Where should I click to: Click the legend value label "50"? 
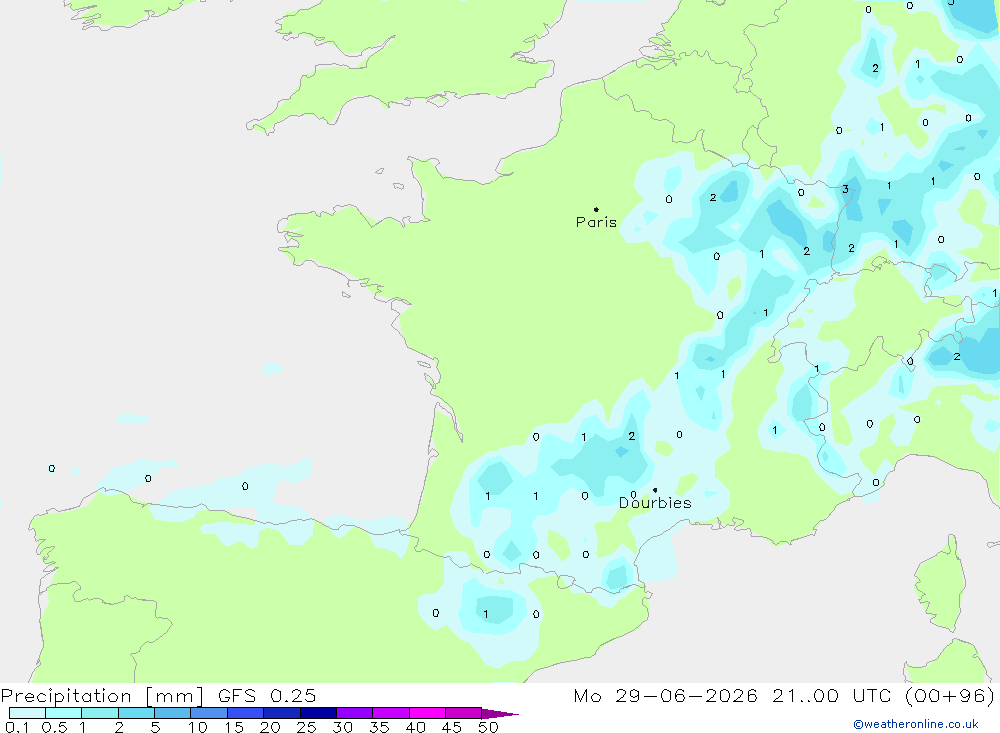pos(488,727)
